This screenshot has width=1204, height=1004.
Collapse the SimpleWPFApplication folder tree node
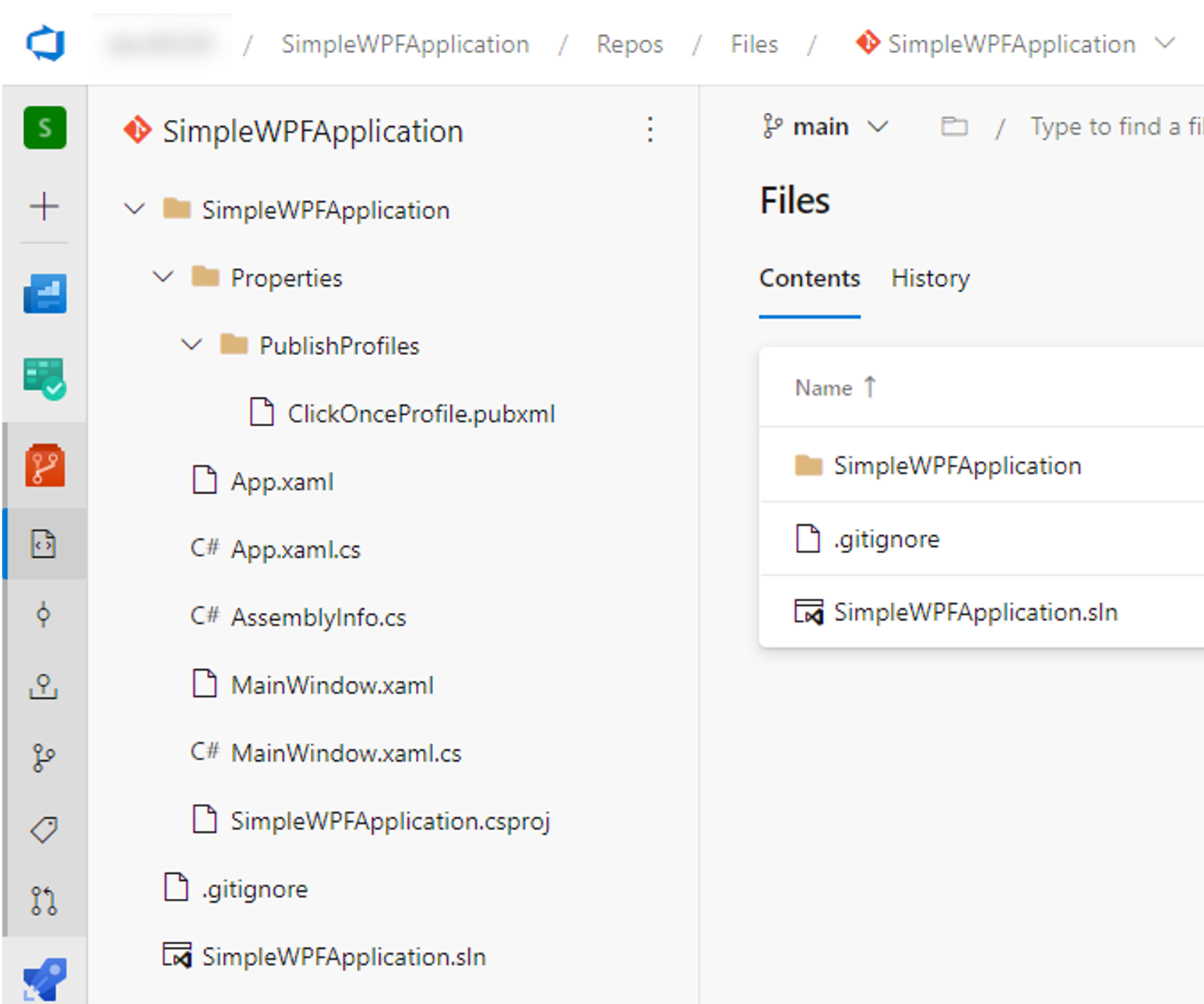point(135,210)
